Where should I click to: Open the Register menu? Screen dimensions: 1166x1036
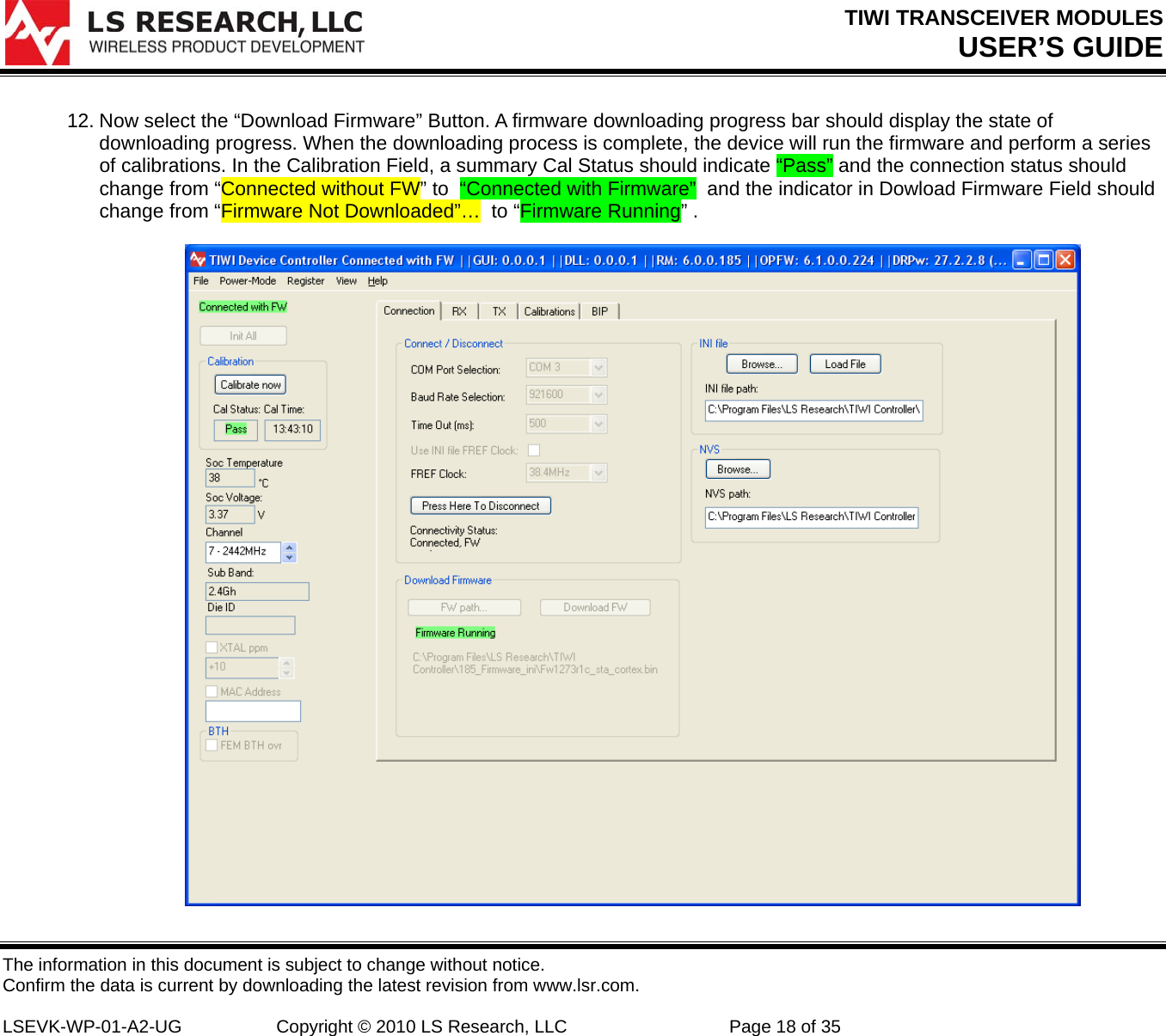[x=305, y=281]
